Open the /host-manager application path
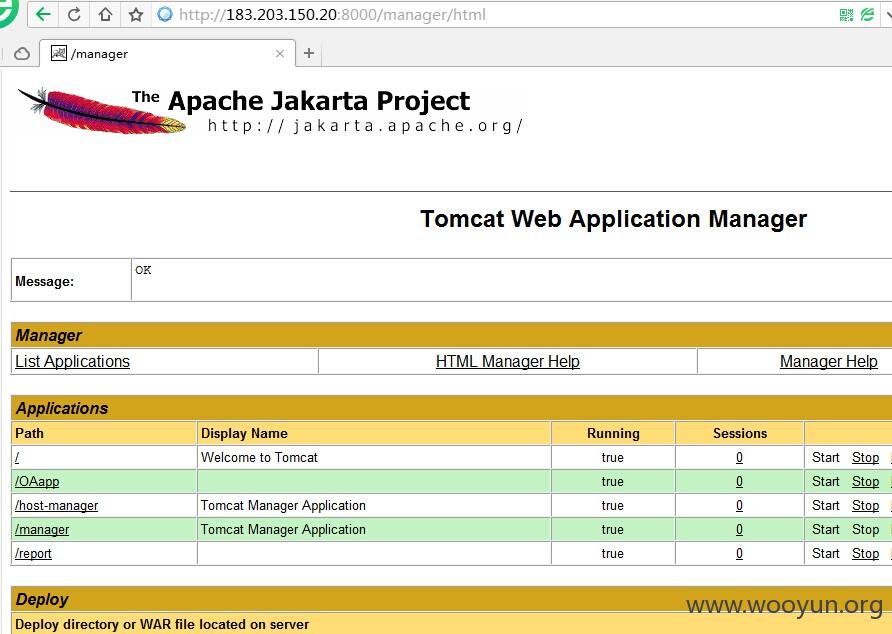This screenshot has width=892, height=634. tap(56, 505)
